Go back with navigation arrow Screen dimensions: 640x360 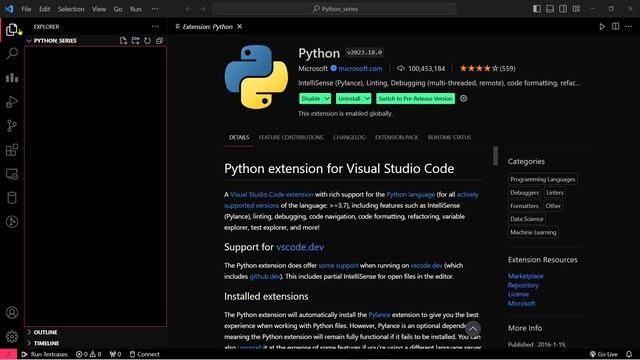coord(189,9)
